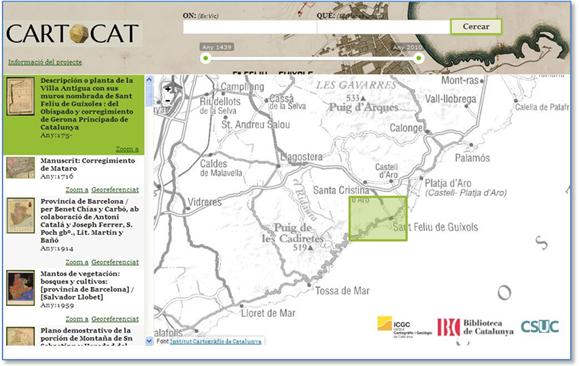579x366 pixels.
Task: Click the list scrollbar down arrow
Action: [149, 341]
